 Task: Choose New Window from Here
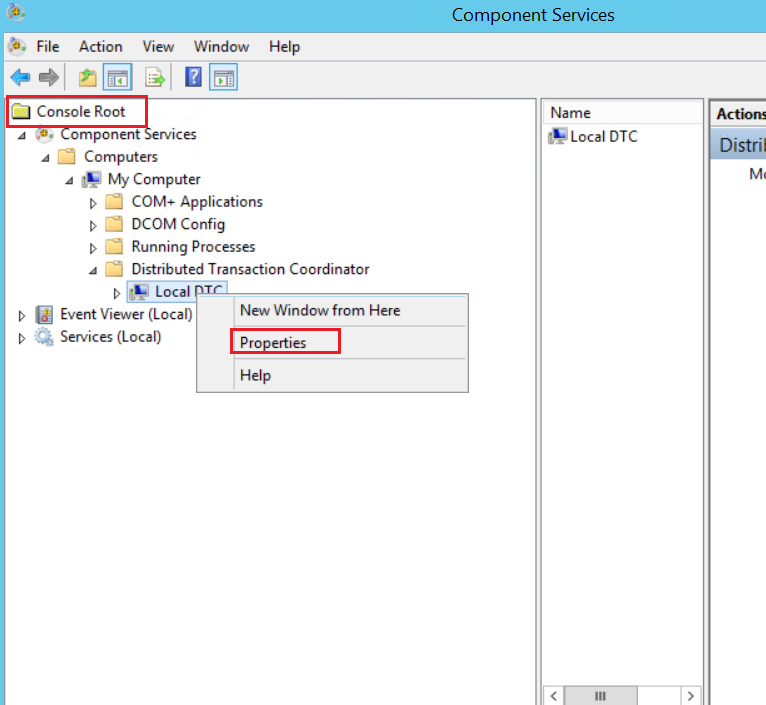(320, 310)
